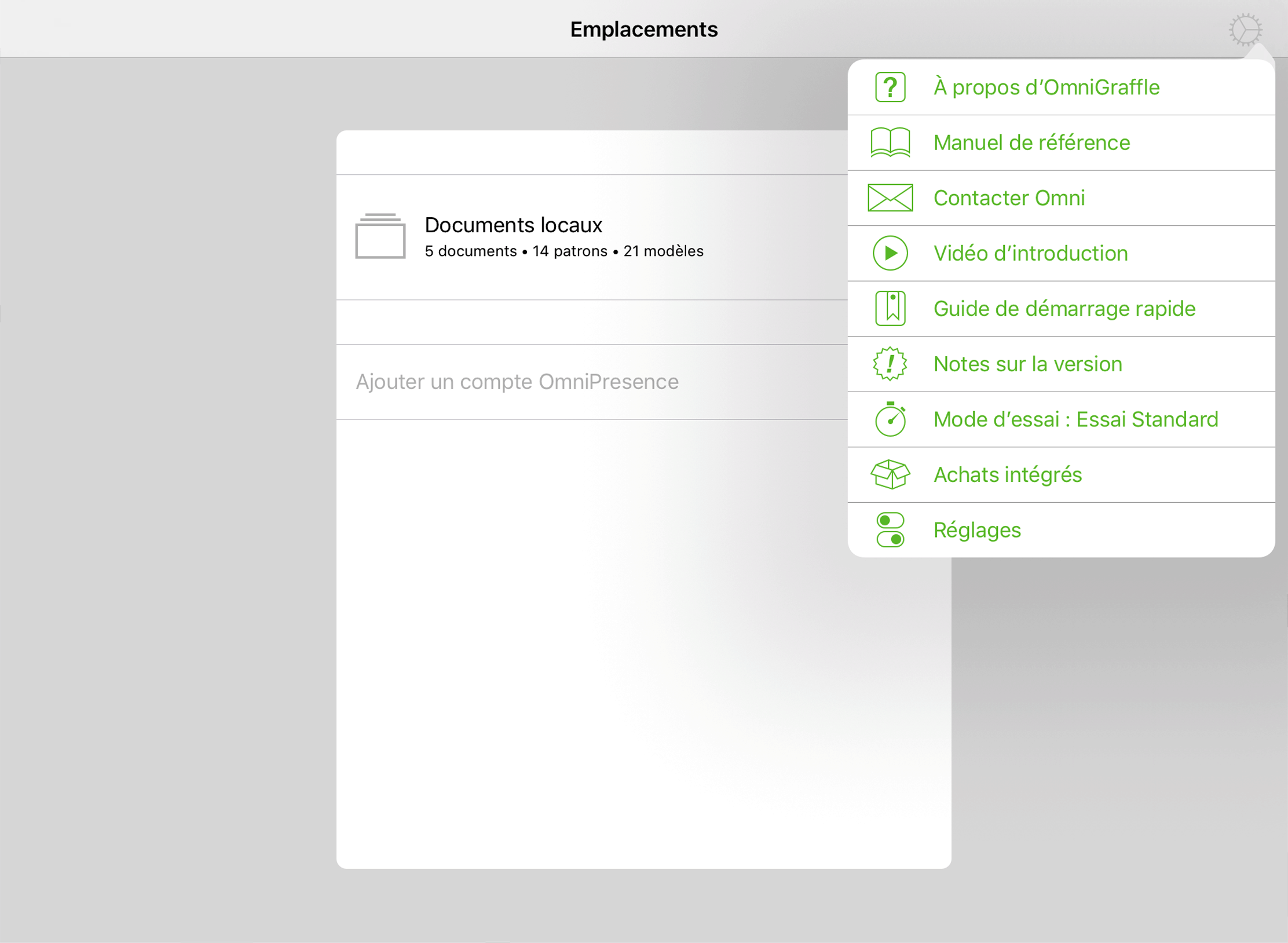Open Réglages menu entry

click(x=1061, y=530)
